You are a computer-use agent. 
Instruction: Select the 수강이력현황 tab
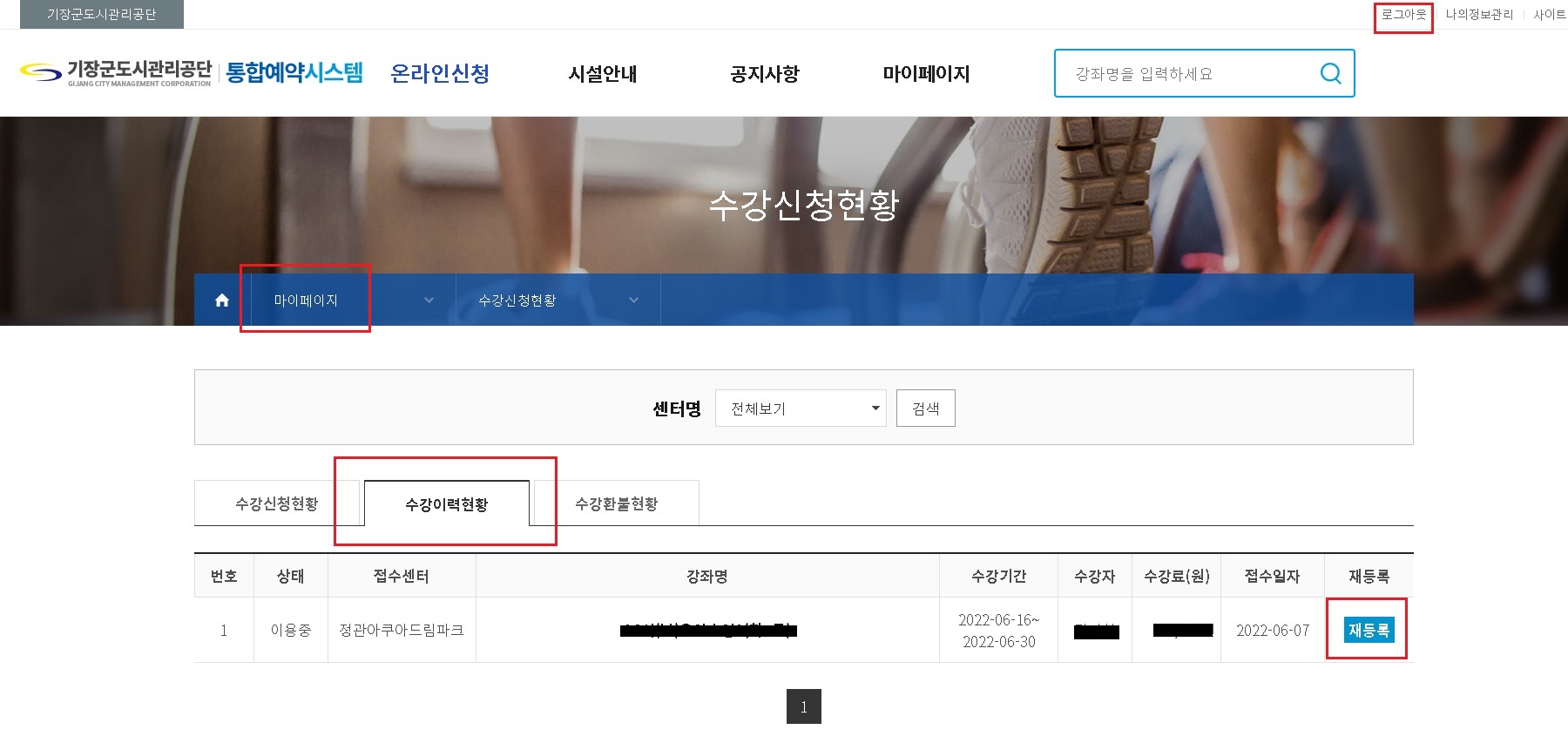(x=446, y=503)
